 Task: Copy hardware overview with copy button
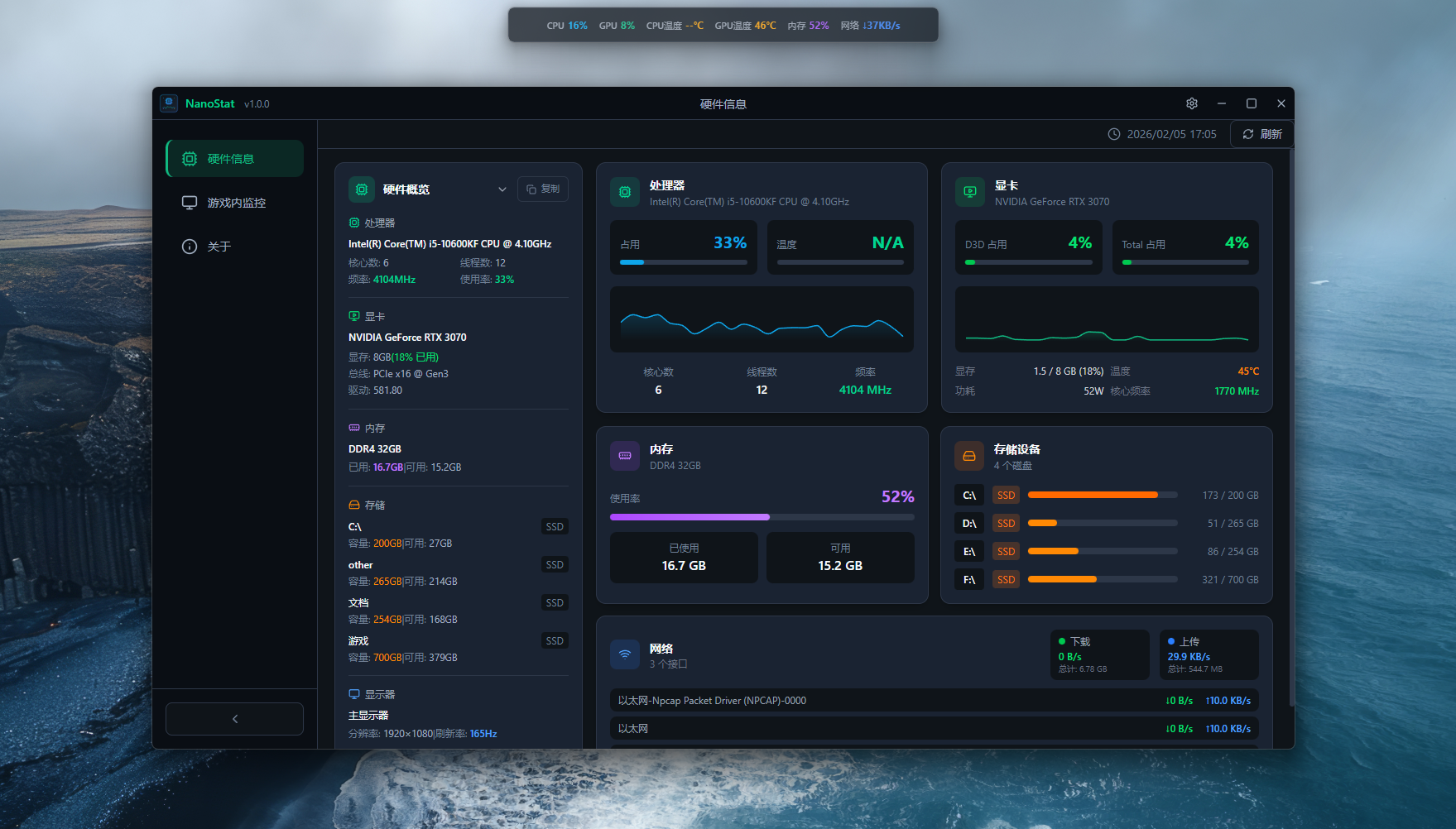pos(543,189)
